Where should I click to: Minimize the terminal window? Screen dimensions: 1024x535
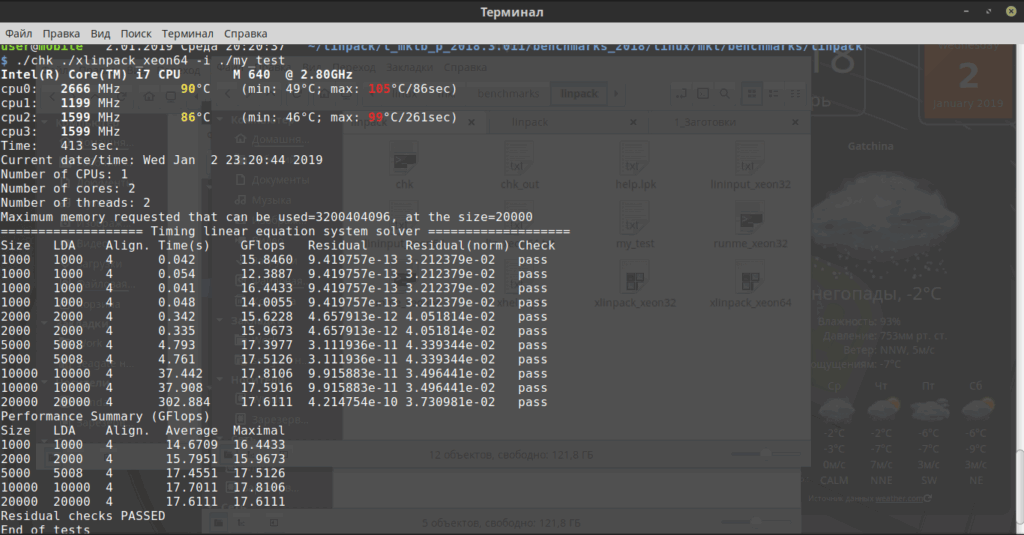[966, 12]
